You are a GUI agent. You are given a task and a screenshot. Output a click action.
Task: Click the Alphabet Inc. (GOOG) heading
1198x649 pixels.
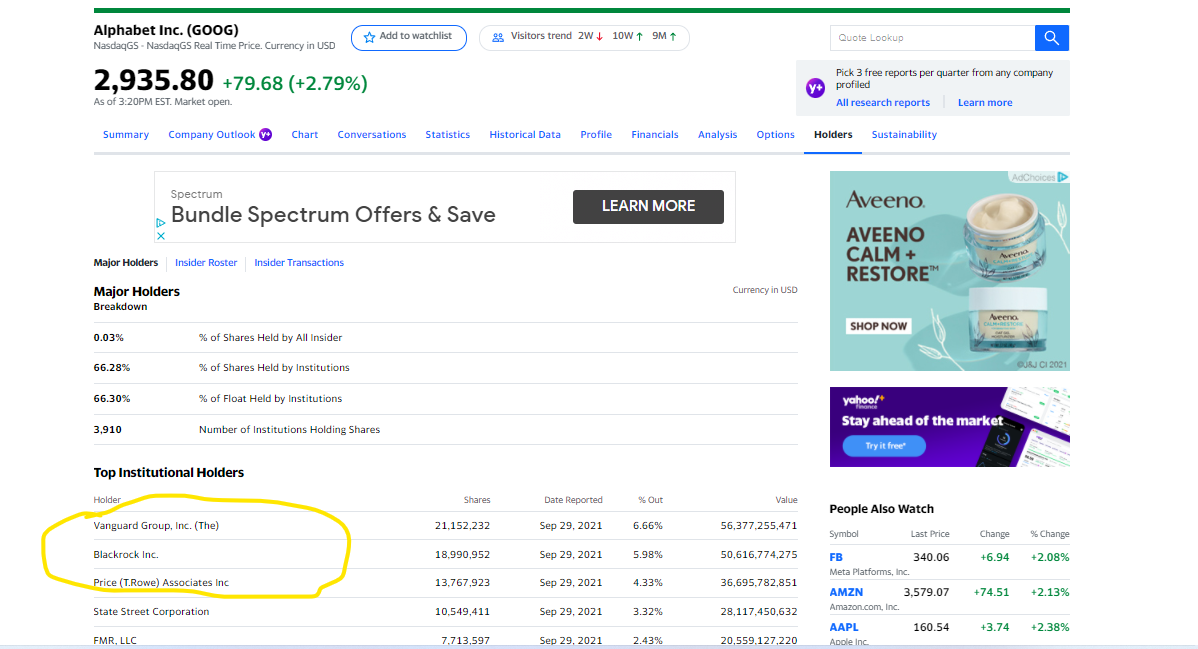166,30
